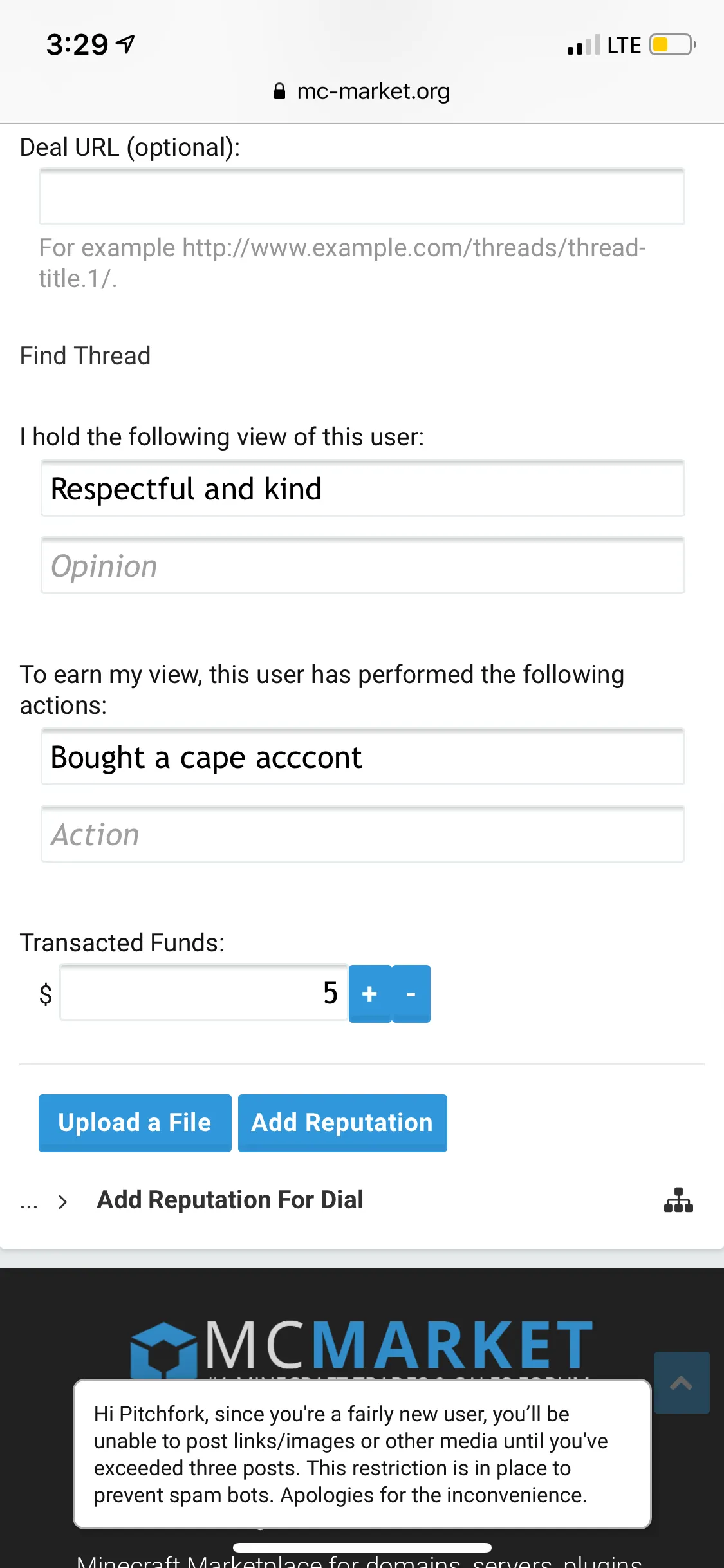Tap the padlock icon in address bar
Viewport: 724px width, 1568px height.
[279, 91]
